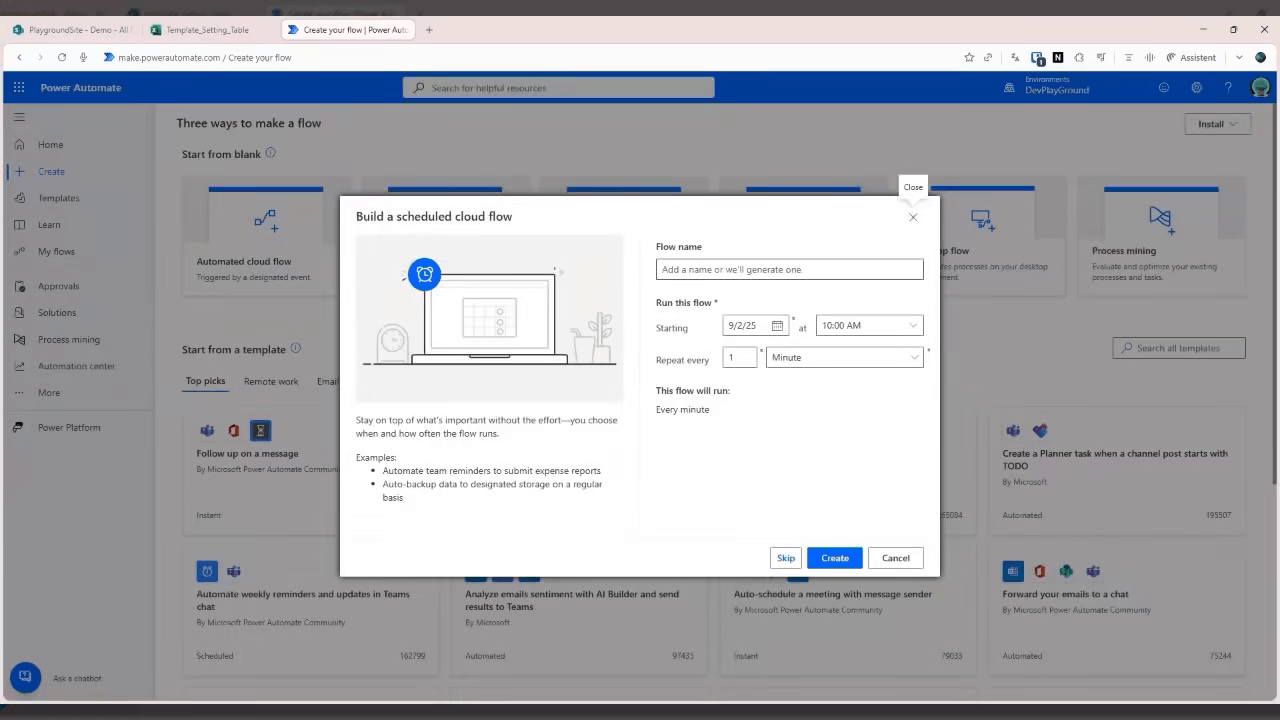The width and height of the screenshot is (1280, 720).
Task: Click the audio waveform icon in toolbar
Action: pyautogui.click(x=1150, y=58)
